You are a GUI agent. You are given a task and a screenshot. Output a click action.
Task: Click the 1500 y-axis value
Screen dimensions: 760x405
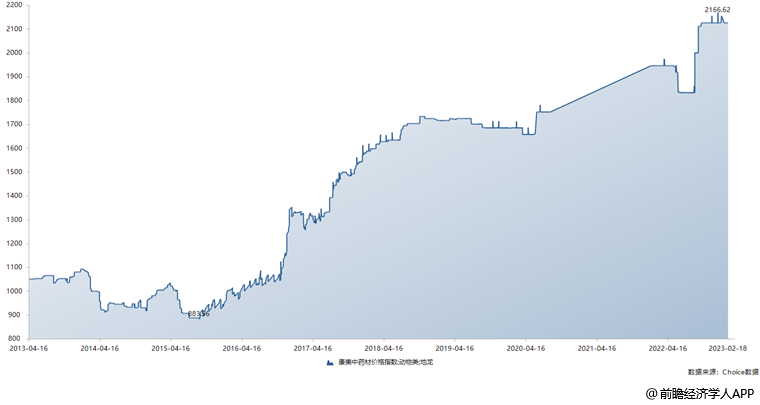(x=15, y=172)
